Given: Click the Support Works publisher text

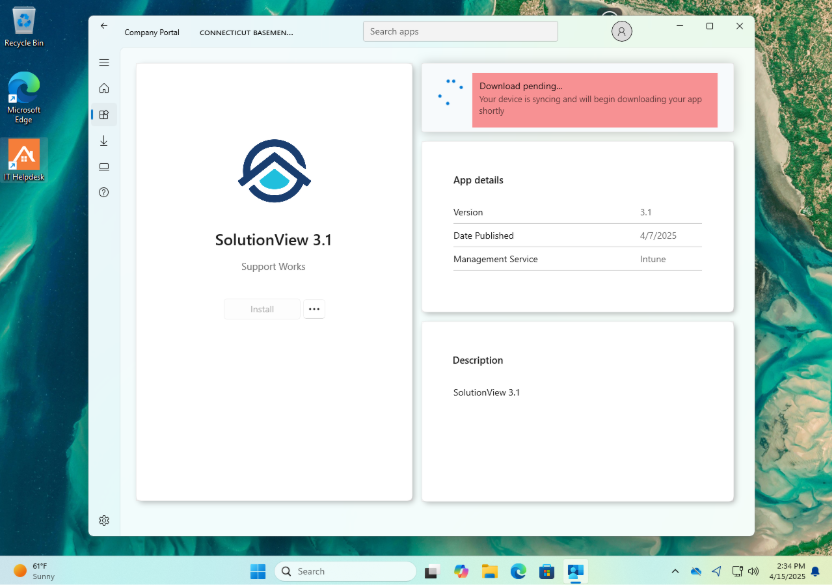Looking at the screenshot, I should coord(273,266).
